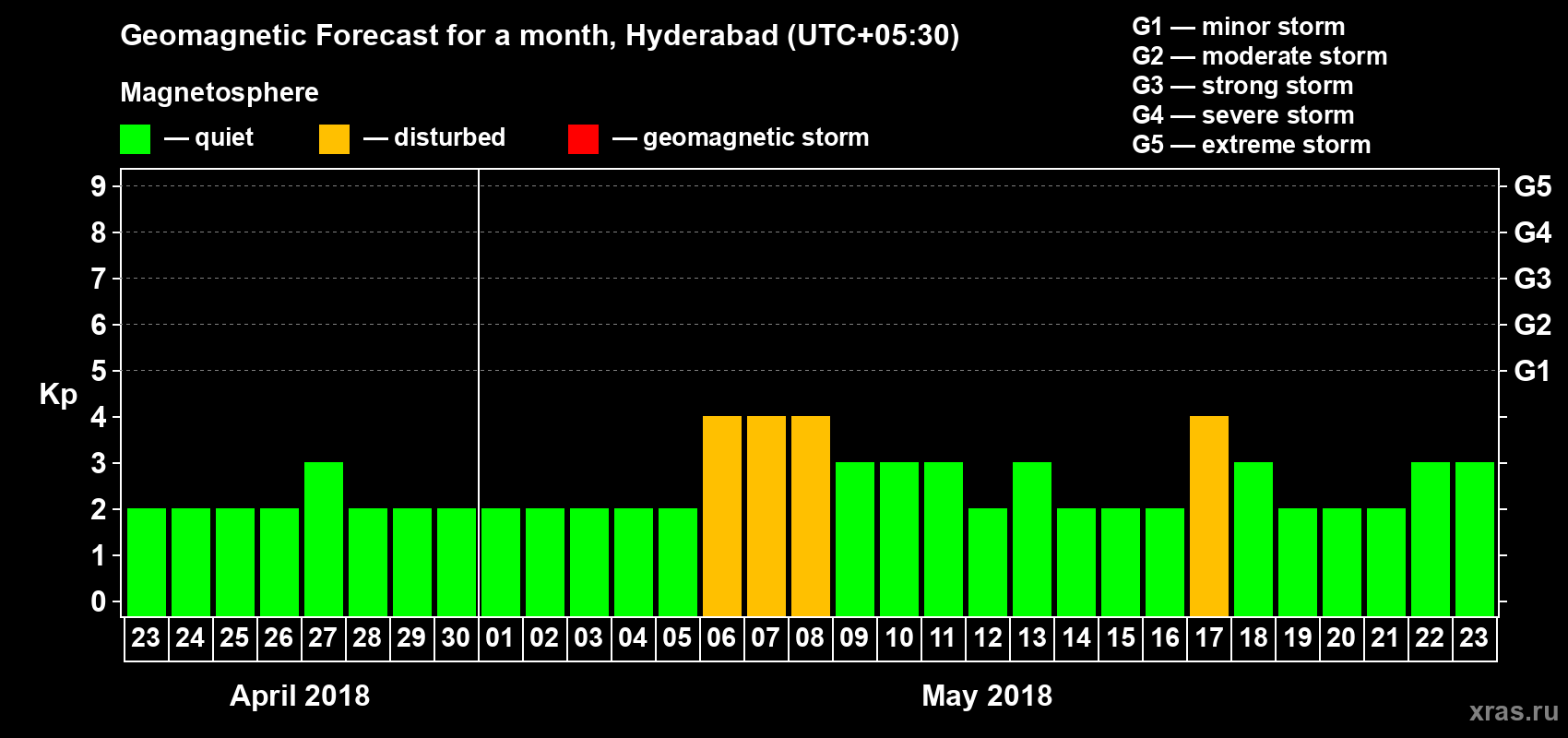Click the date label 24 under April

tap(190, 637)
